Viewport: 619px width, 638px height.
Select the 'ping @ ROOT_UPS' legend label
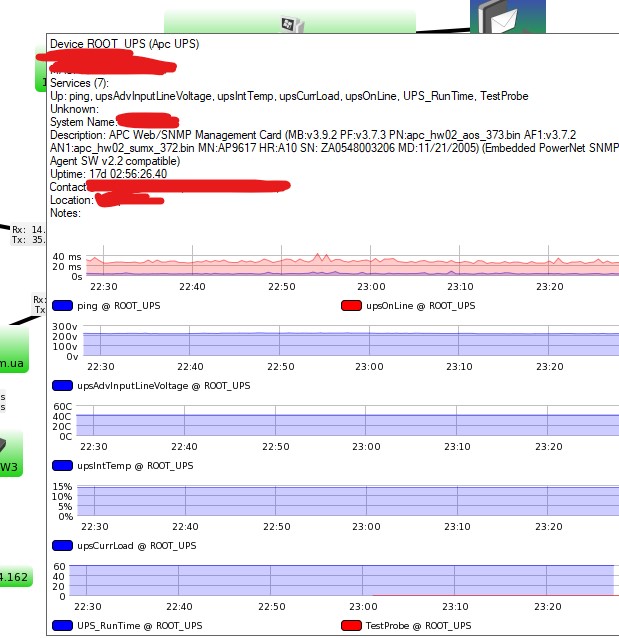point(119,306)
